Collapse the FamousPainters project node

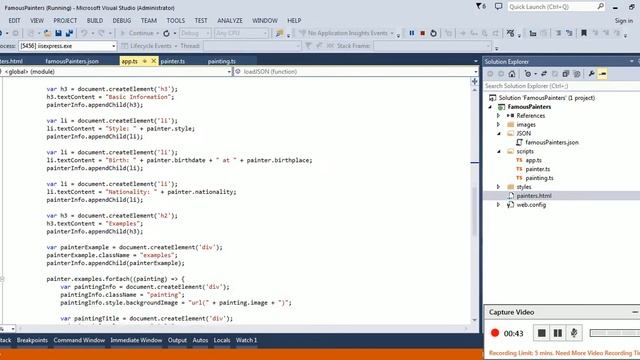[x=490, y=107]
